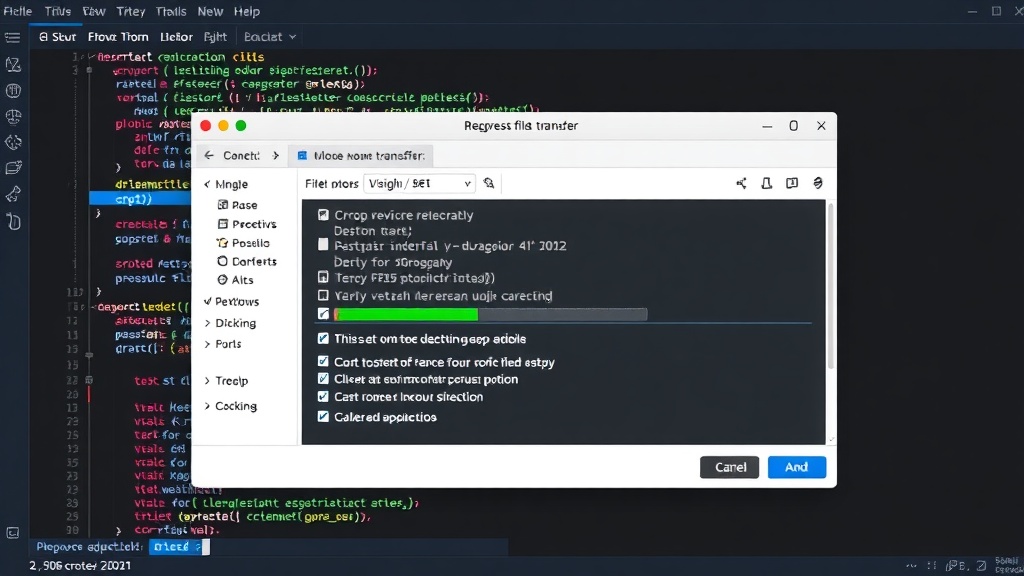
Task: Click the '2,906 crotey 20021' status text
Action: 80,566
